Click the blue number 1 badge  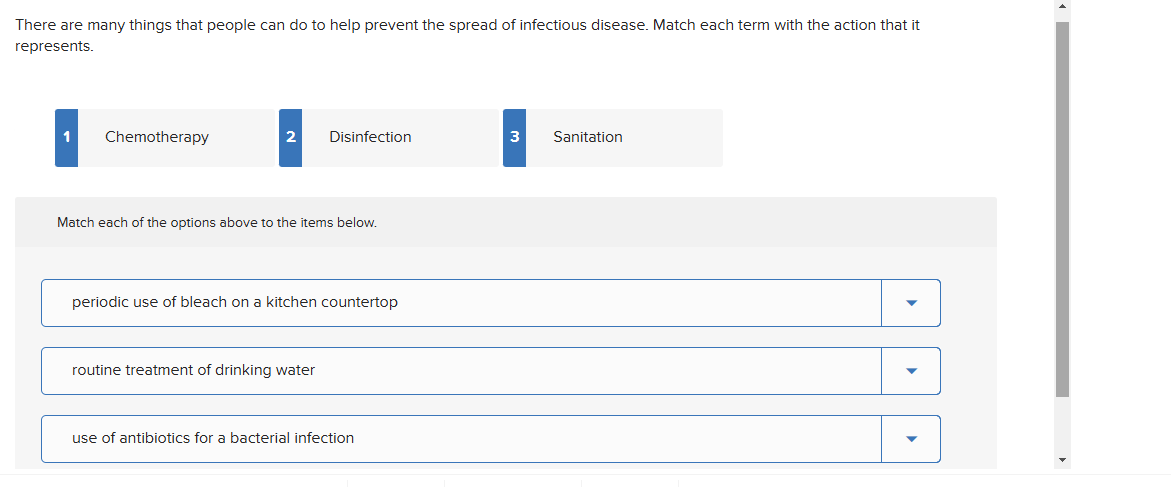point(66,137)
